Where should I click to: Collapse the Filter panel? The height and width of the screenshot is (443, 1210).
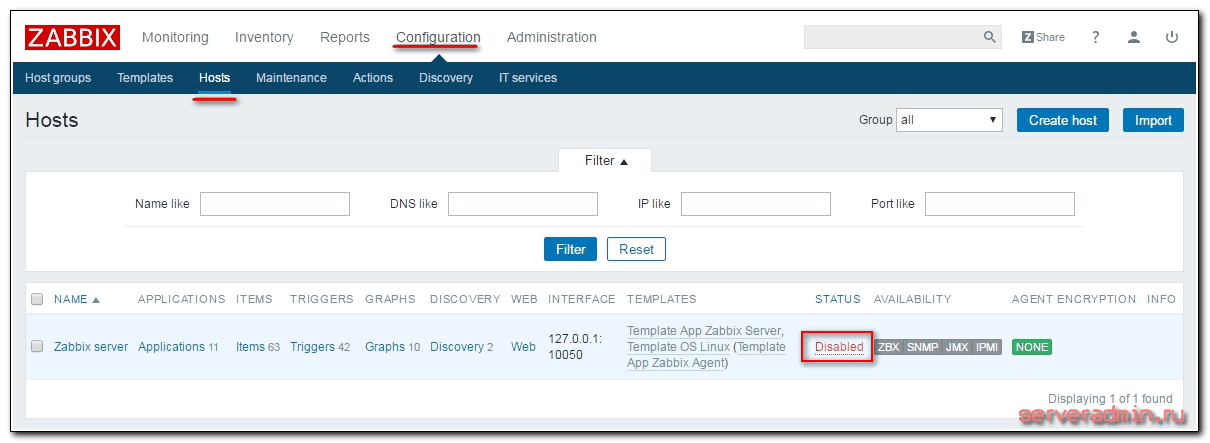click(x=606, y=161)
